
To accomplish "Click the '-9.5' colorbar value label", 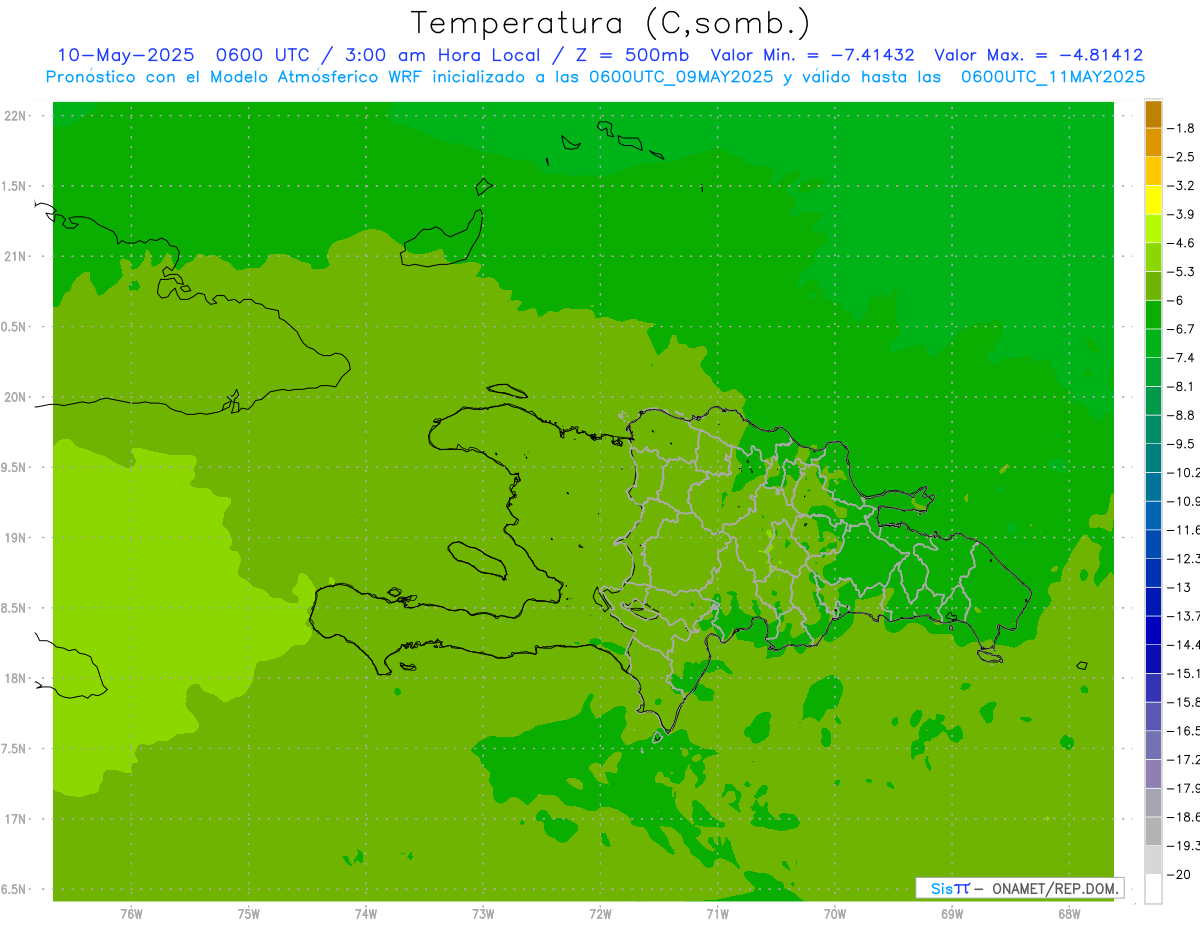I will coord(1181,444).
